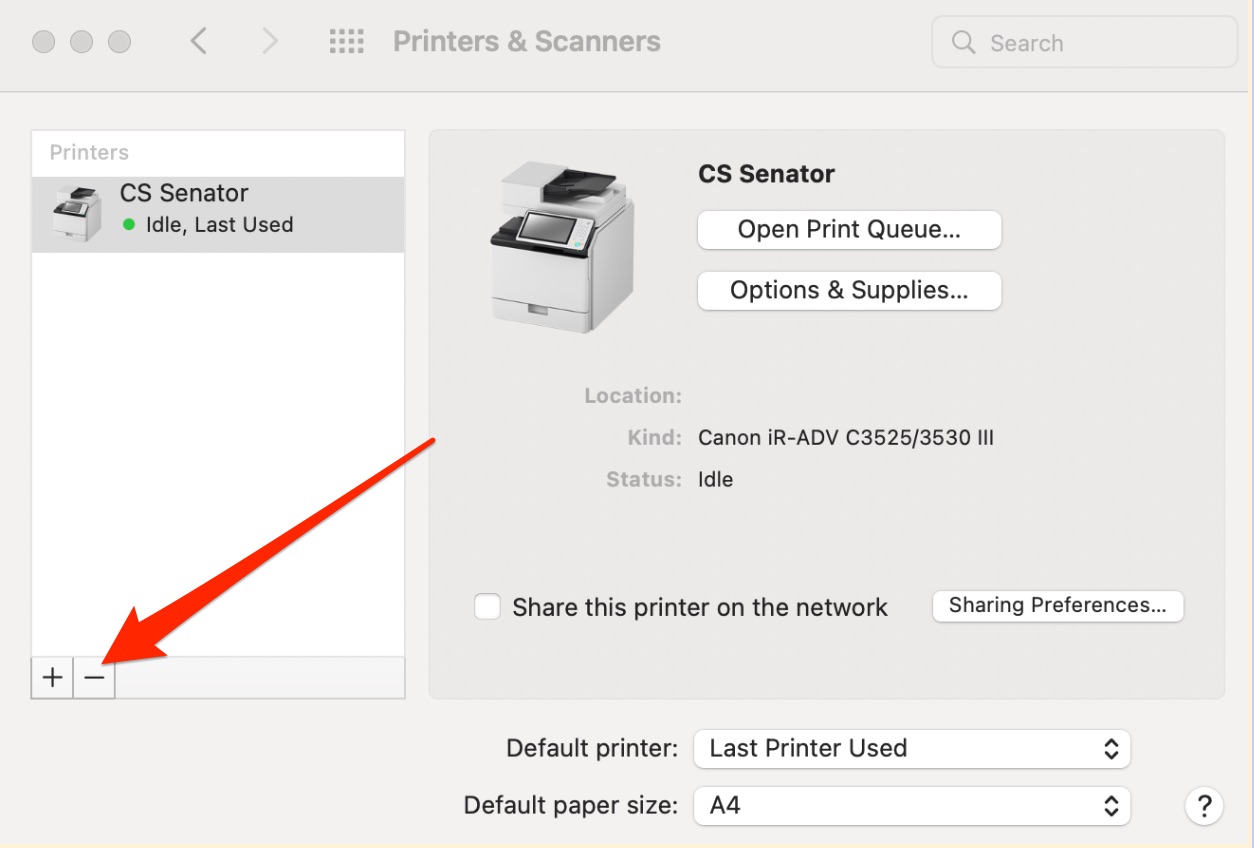Click the small CS Senator printer icon

point(77,213)
